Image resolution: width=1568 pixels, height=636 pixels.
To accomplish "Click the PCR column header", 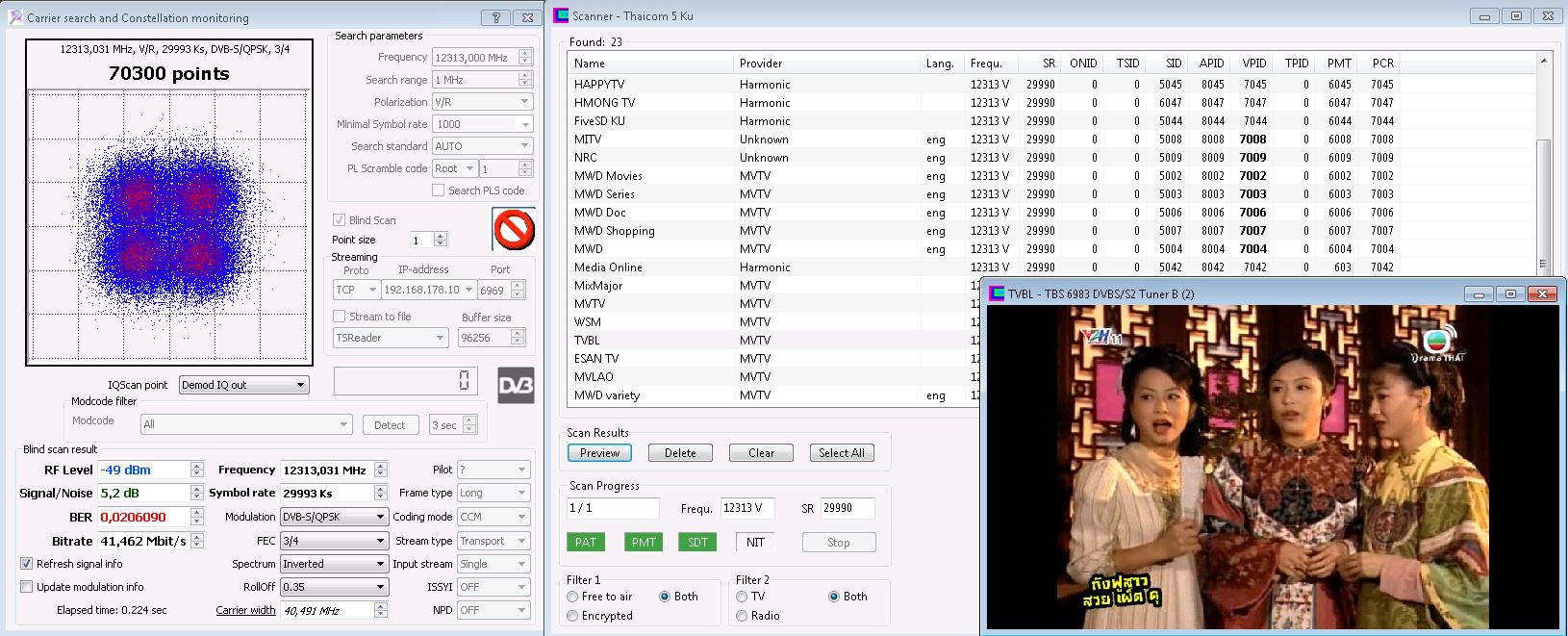I will [x=1378, y=64].
